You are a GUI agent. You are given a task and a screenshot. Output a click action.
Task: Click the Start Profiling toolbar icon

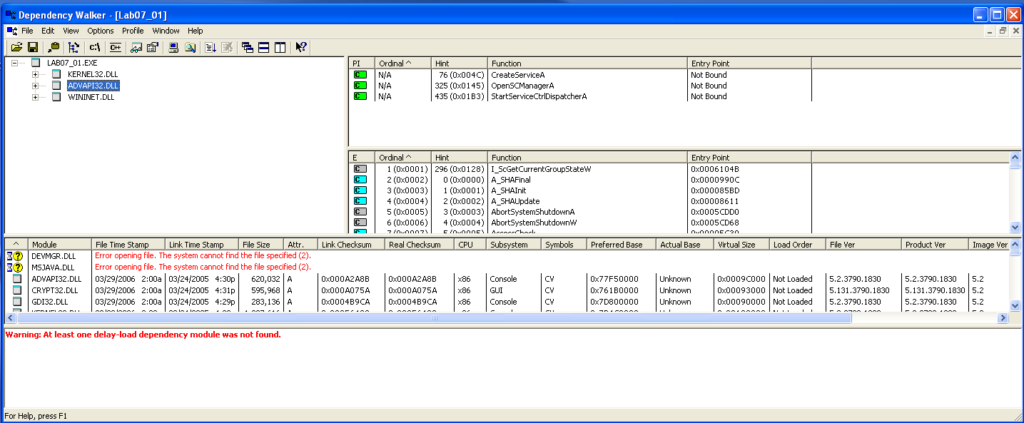point(211,47)
